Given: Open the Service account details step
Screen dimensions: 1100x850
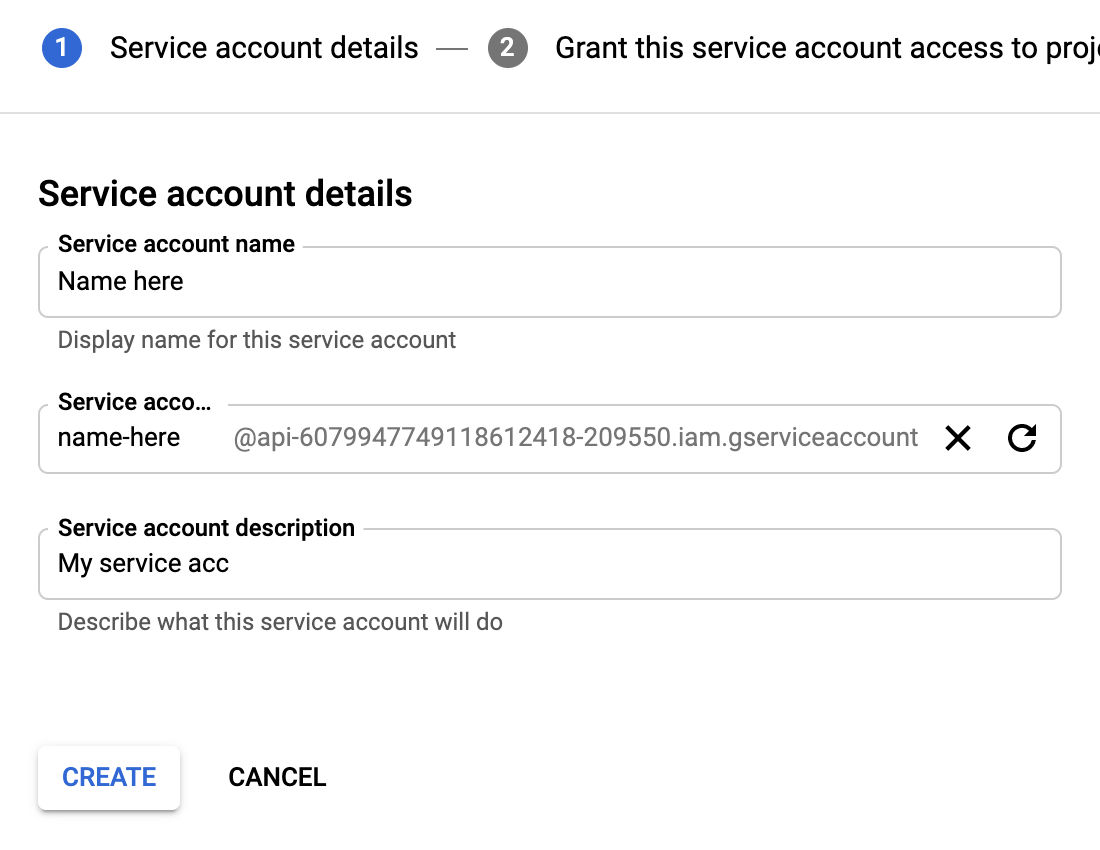Looking at the screenshot, I should (264, 48).
